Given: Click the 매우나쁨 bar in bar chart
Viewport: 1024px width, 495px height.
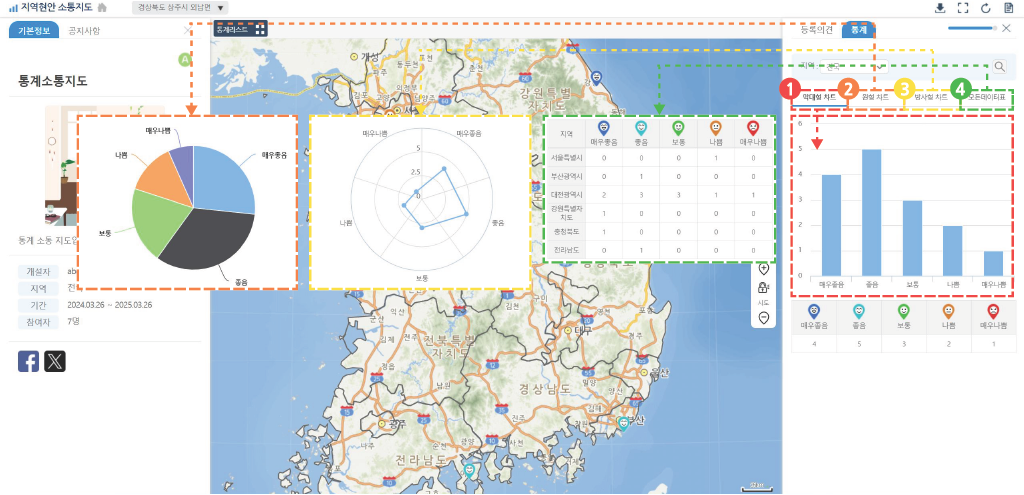Looking at the screenshot, I should [993, 264].
